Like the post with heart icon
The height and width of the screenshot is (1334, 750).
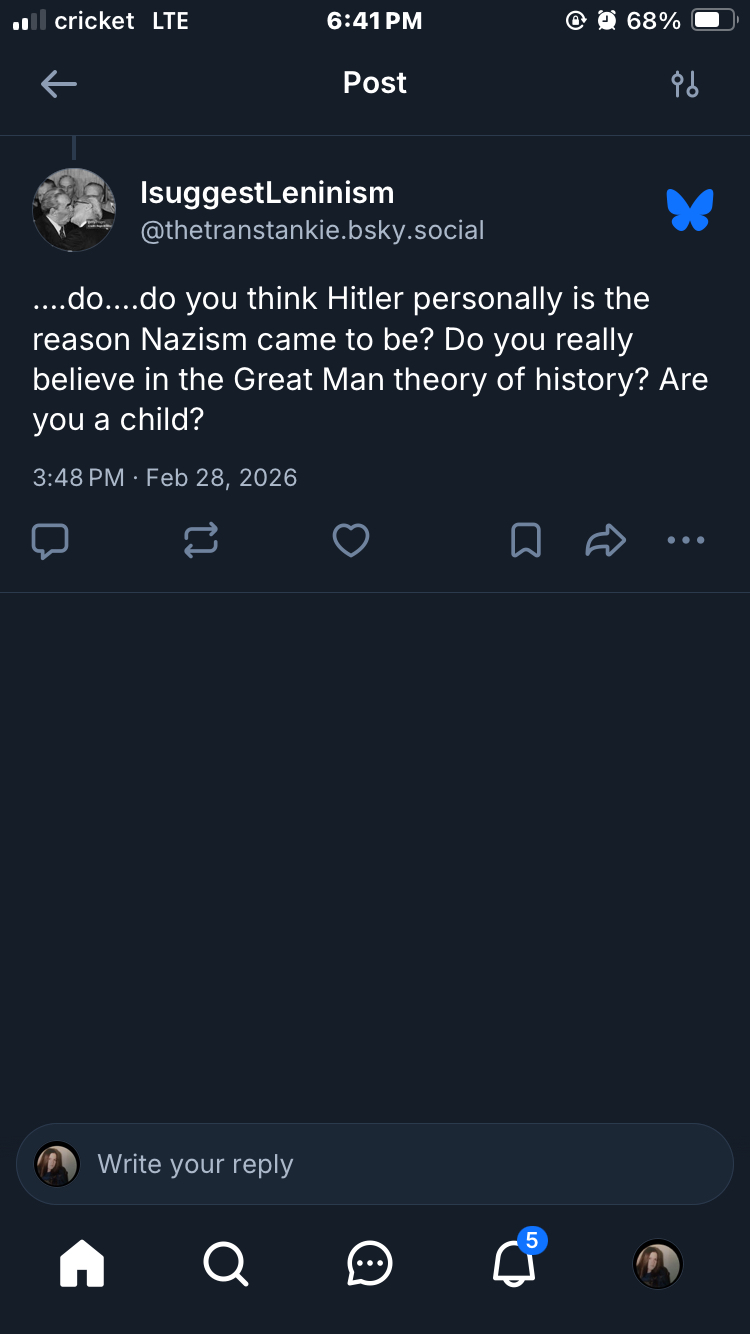[x=351, y=541]
